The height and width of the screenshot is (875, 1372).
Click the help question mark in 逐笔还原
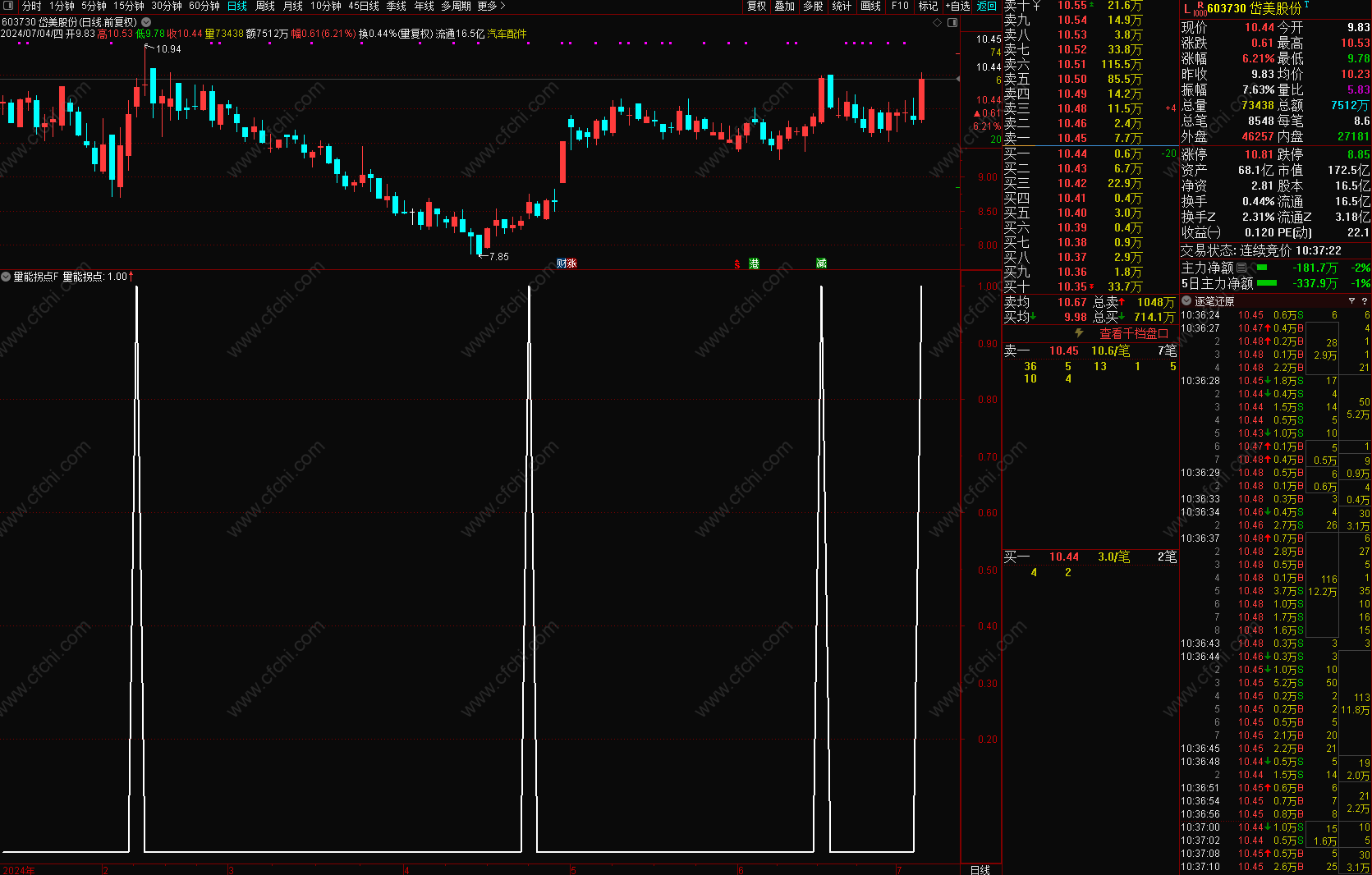[x=1364, y=301]
